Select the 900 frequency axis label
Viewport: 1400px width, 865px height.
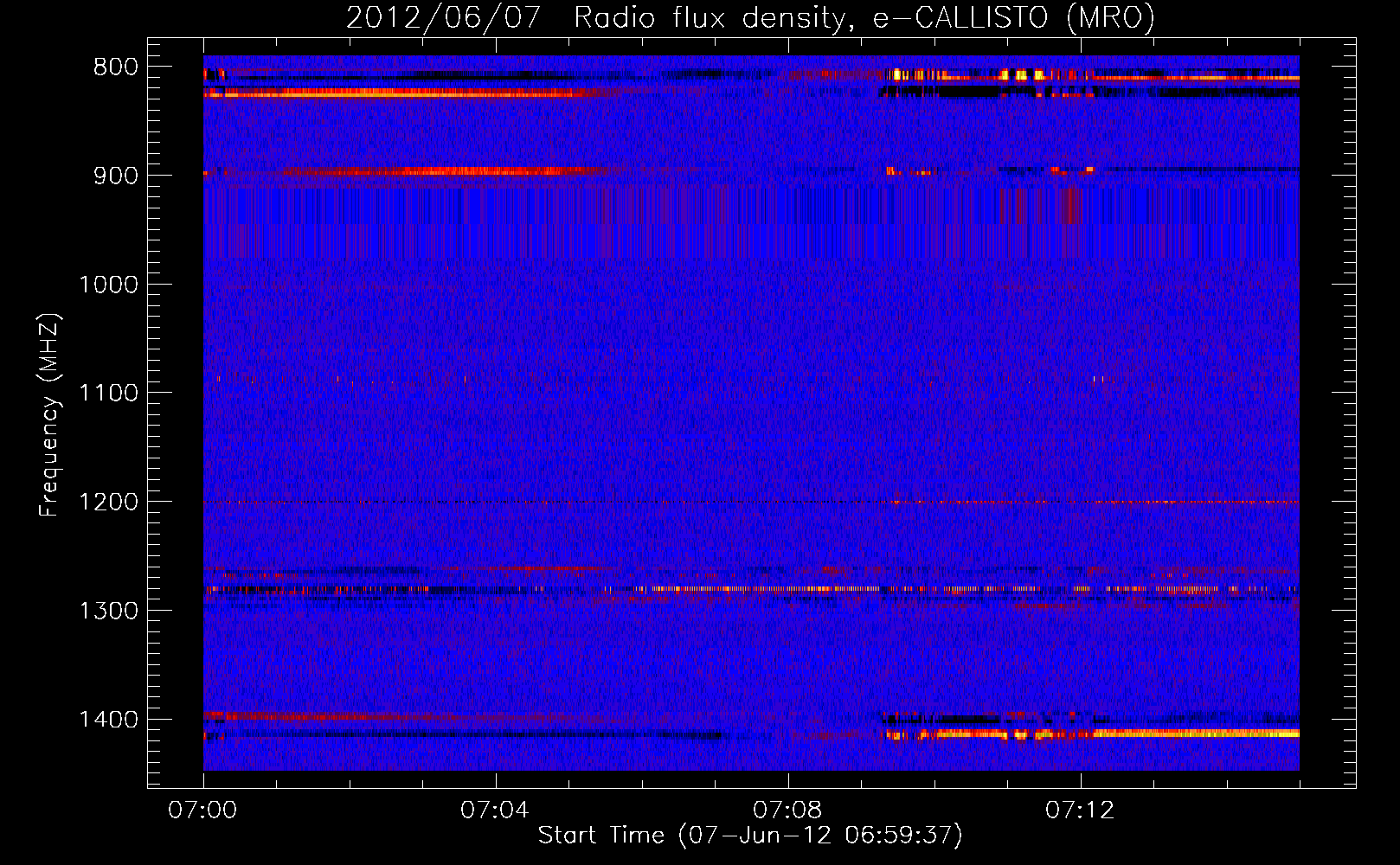click(116, 176)
